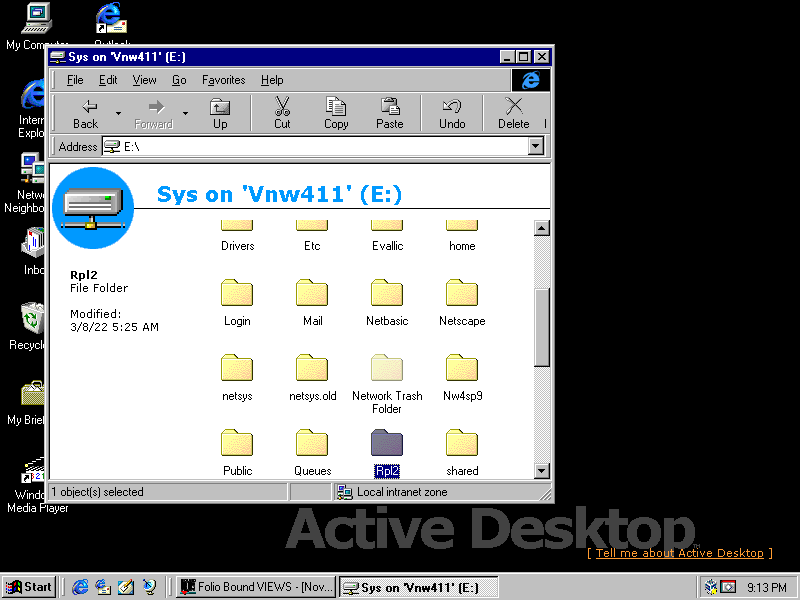
Task: Open the Forward history dropdown arrow
Action: pyautogui.click(x=185, y=113)
